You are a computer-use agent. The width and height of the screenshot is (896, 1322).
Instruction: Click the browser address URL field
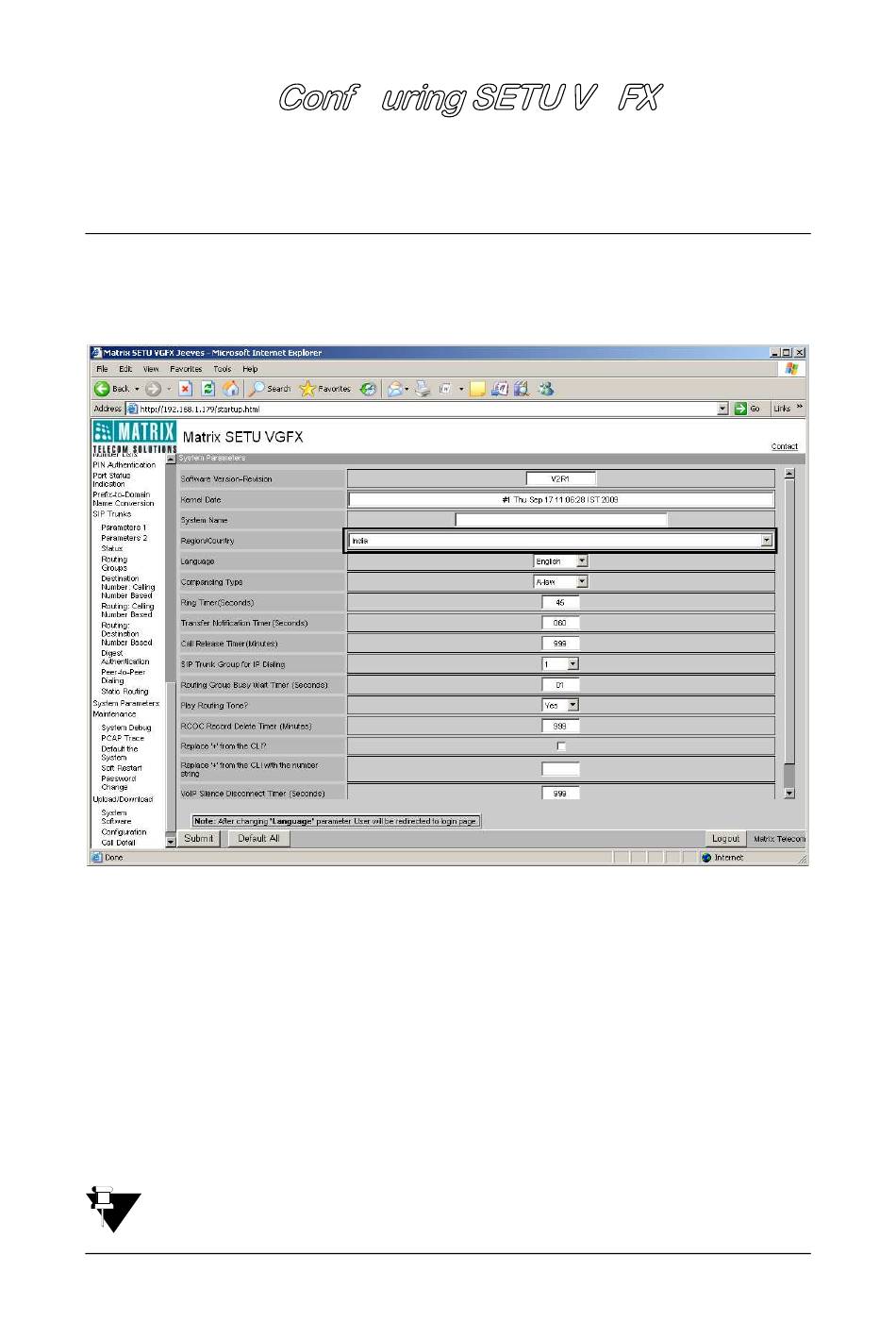427,410
